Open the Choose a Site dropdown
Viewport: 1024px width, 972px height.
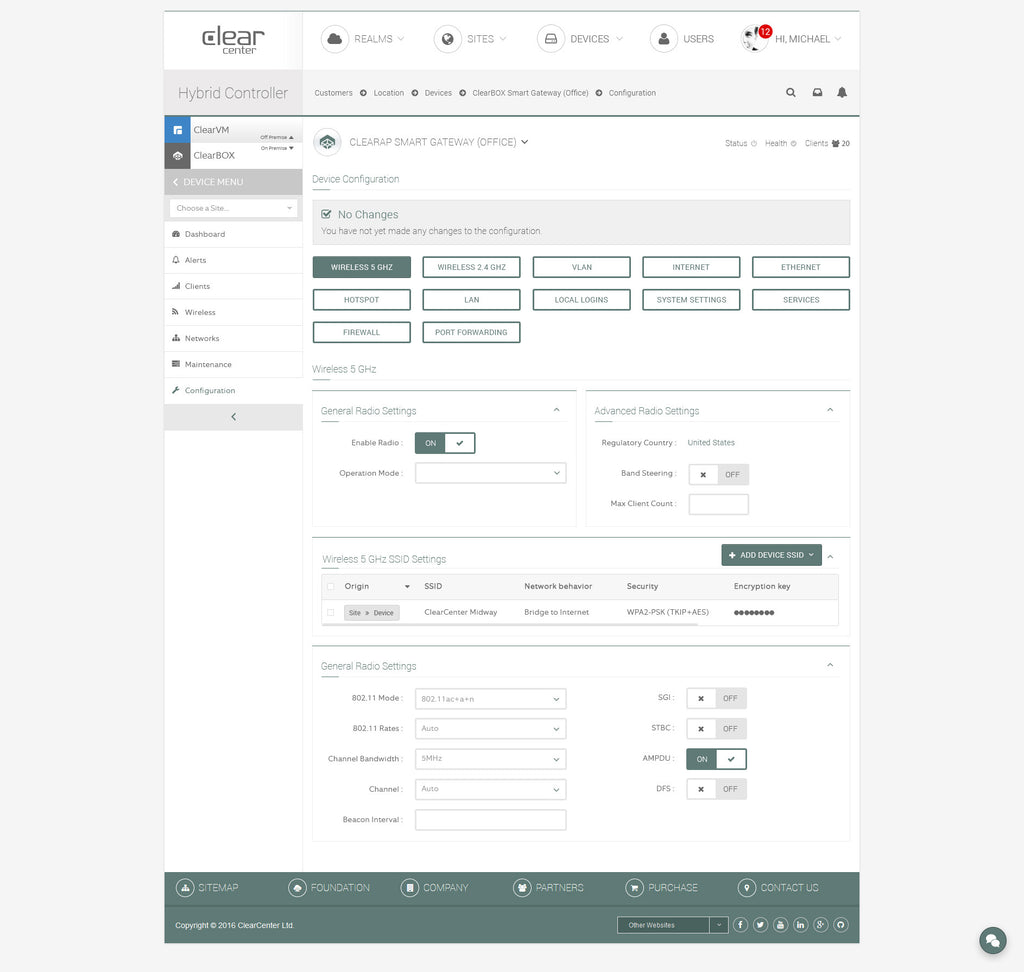pyautogui.click(x=233, y=208)
